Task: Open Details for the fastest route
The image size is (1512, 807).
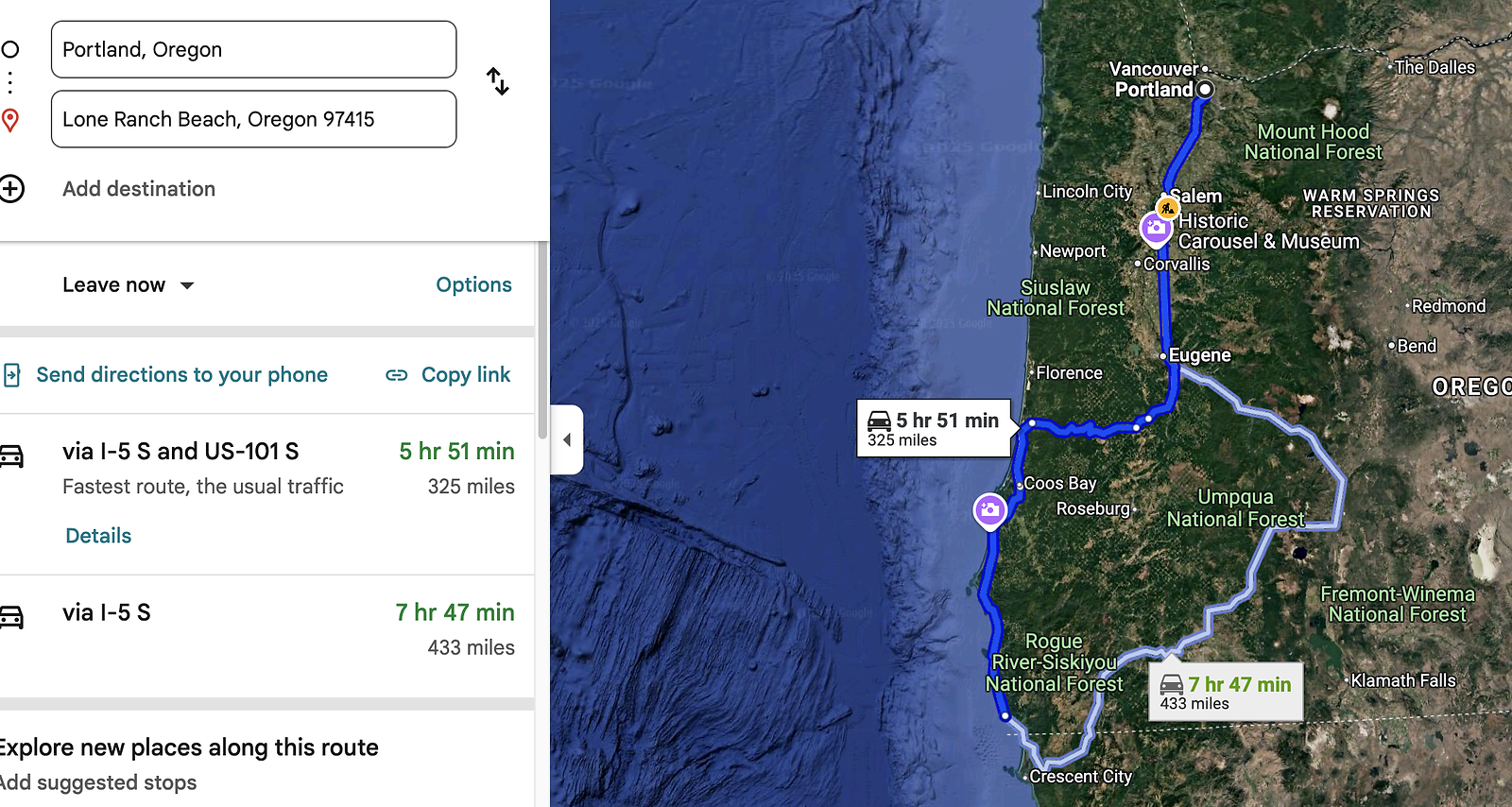Action: click(x=98, y=536)
